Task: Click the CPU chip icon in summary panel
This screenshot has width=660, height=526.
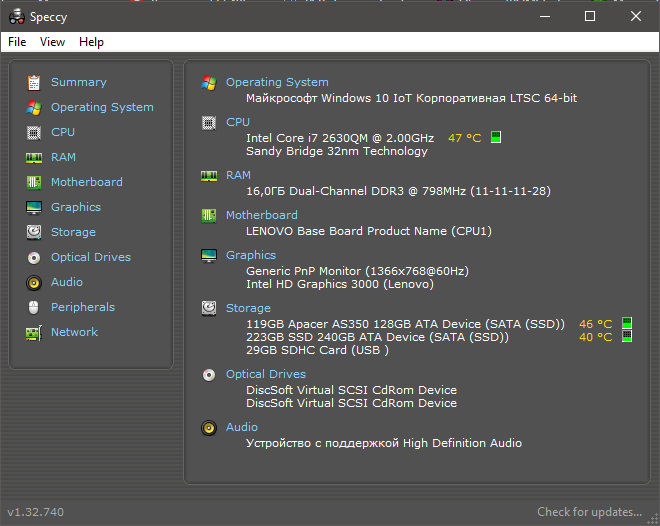Action: (209, 122)
